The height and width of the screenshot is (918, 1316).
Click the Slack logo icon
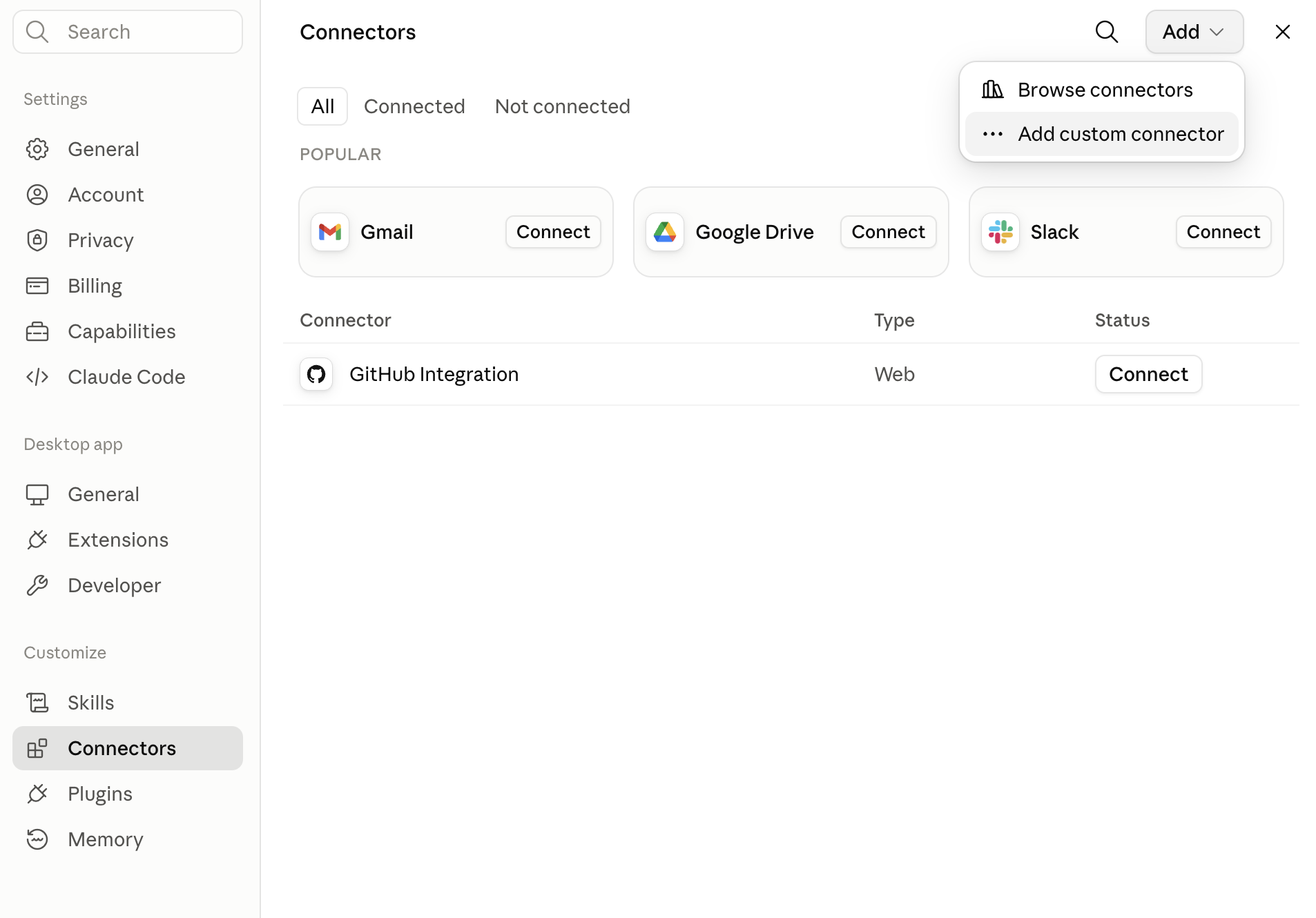pyautogui.click(x=1000, y=232)
